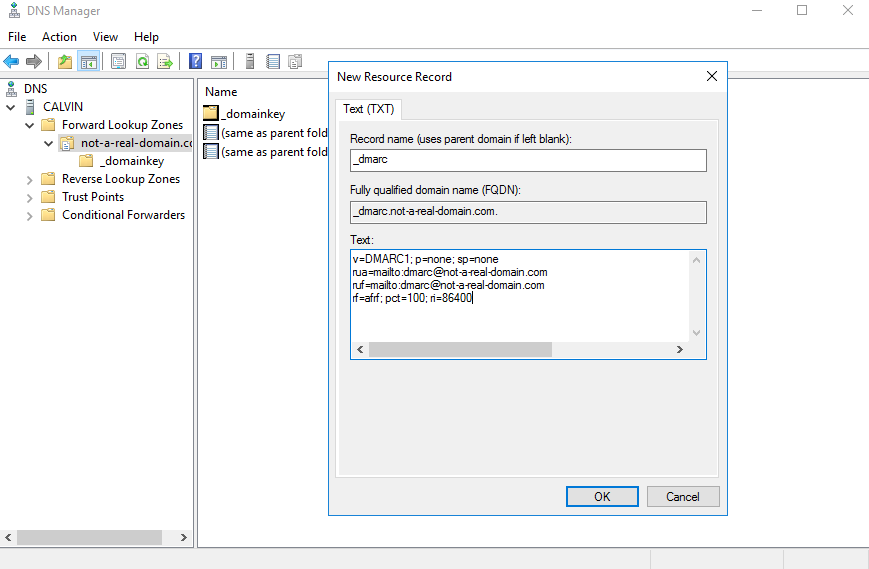Screen dimensions: 869x569
Task: Click the stacked documents toolbar icon
Action: click(x=295, y=61)
